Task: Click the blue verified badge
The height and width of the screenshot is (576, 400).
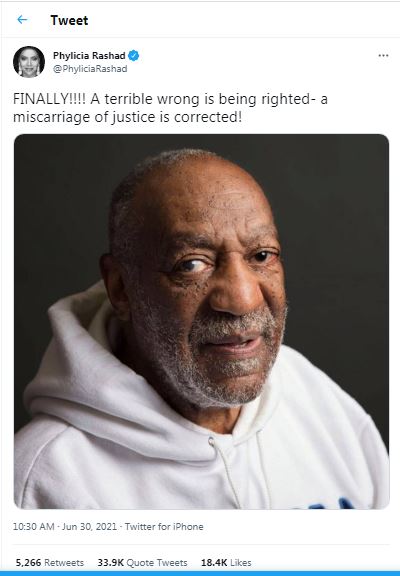Action: 134,55
